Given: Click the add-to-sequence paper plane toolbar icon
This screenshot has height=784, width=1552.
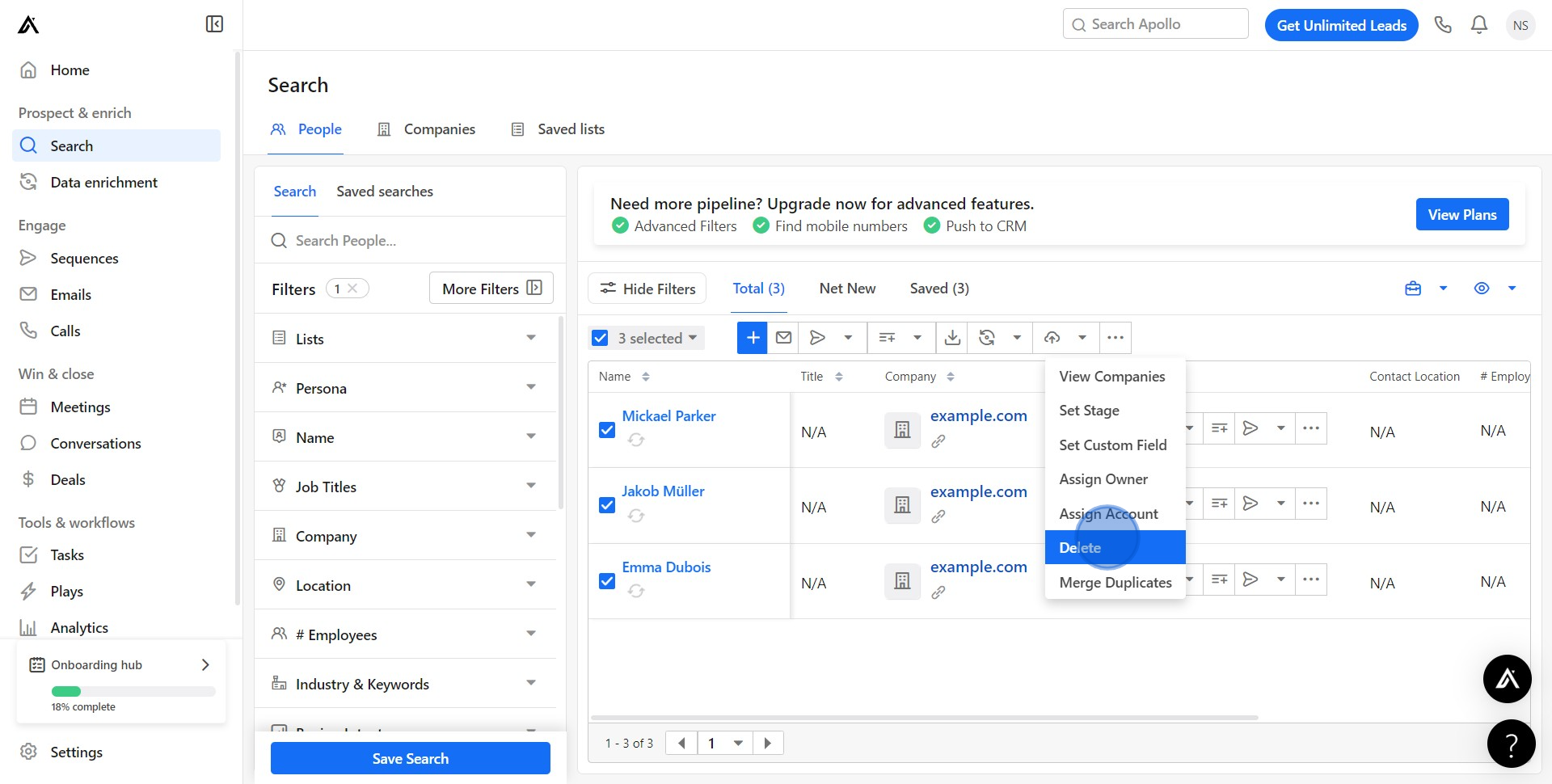Looking at the screenshot, I should click(818, 338).
